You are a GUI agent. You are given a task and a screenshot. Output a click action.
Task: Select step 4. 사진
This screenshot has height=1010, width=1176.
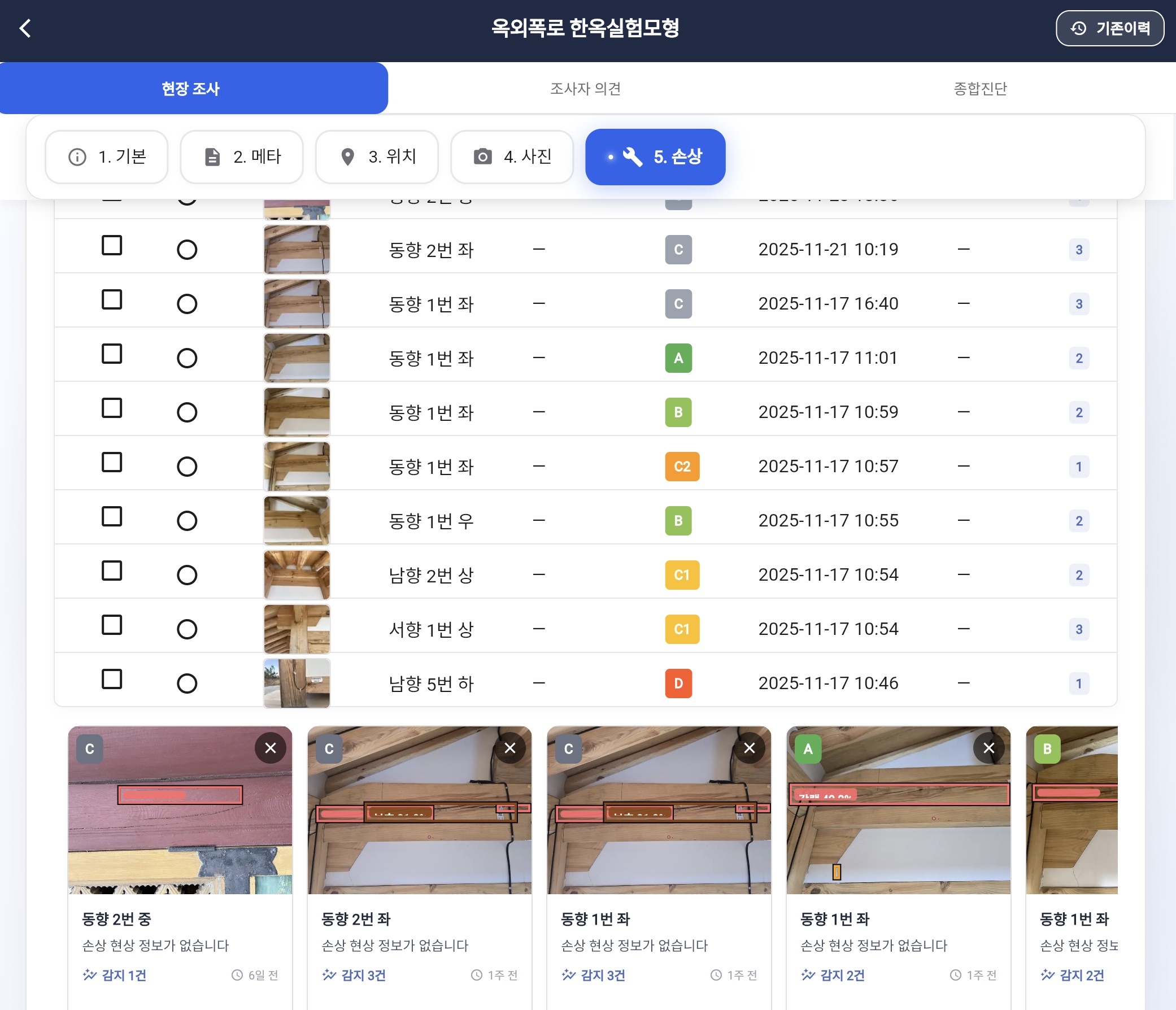pos(511,156)
